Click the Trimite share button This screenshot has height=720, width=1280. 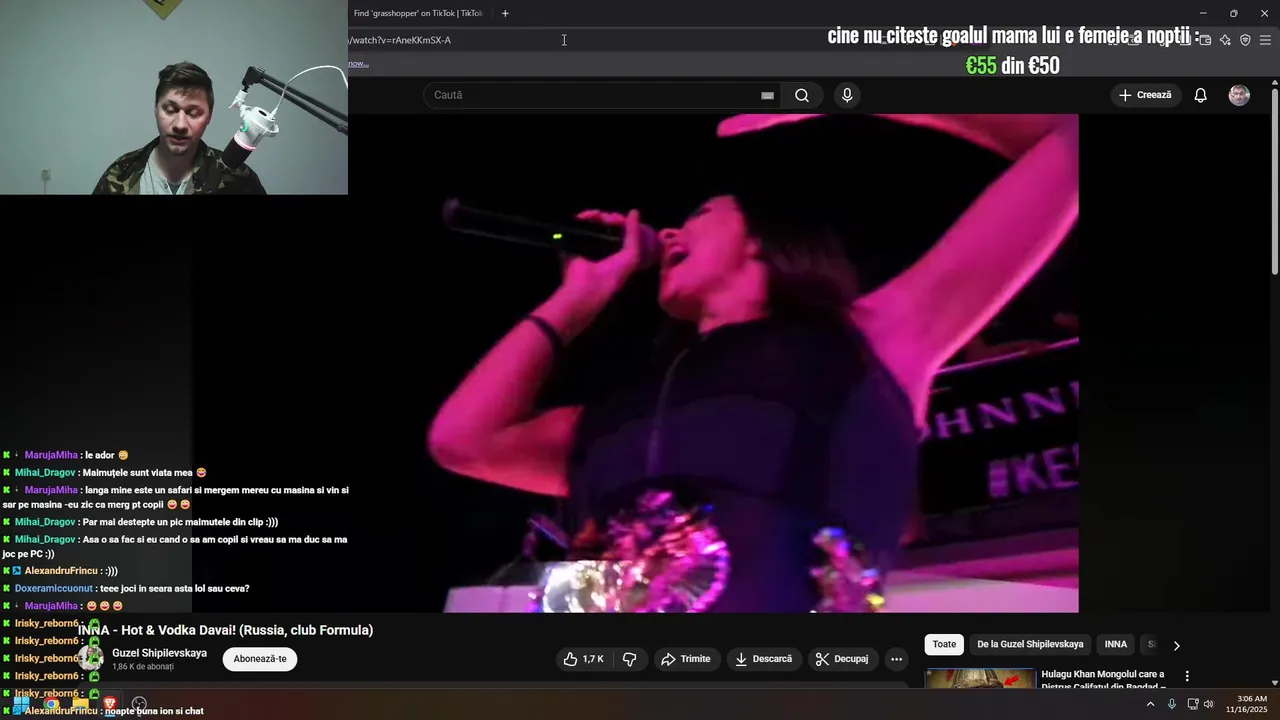(687, 659)
